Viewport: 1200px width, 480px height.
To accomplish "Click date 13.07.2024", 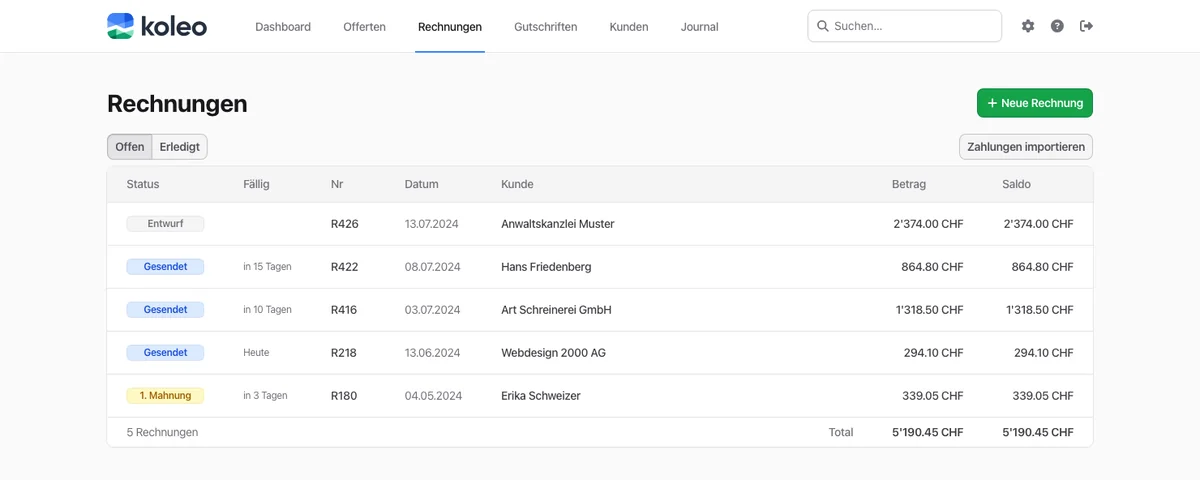I will tap(432, 224).
